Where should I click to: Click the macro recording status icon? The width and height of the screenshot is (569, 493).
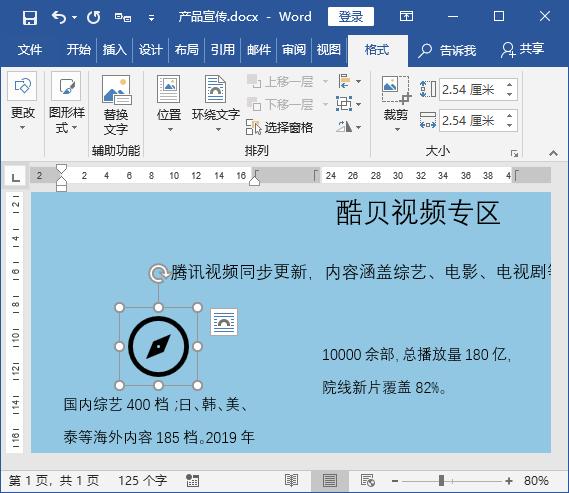pyautogui.click(x=192, y=481)
